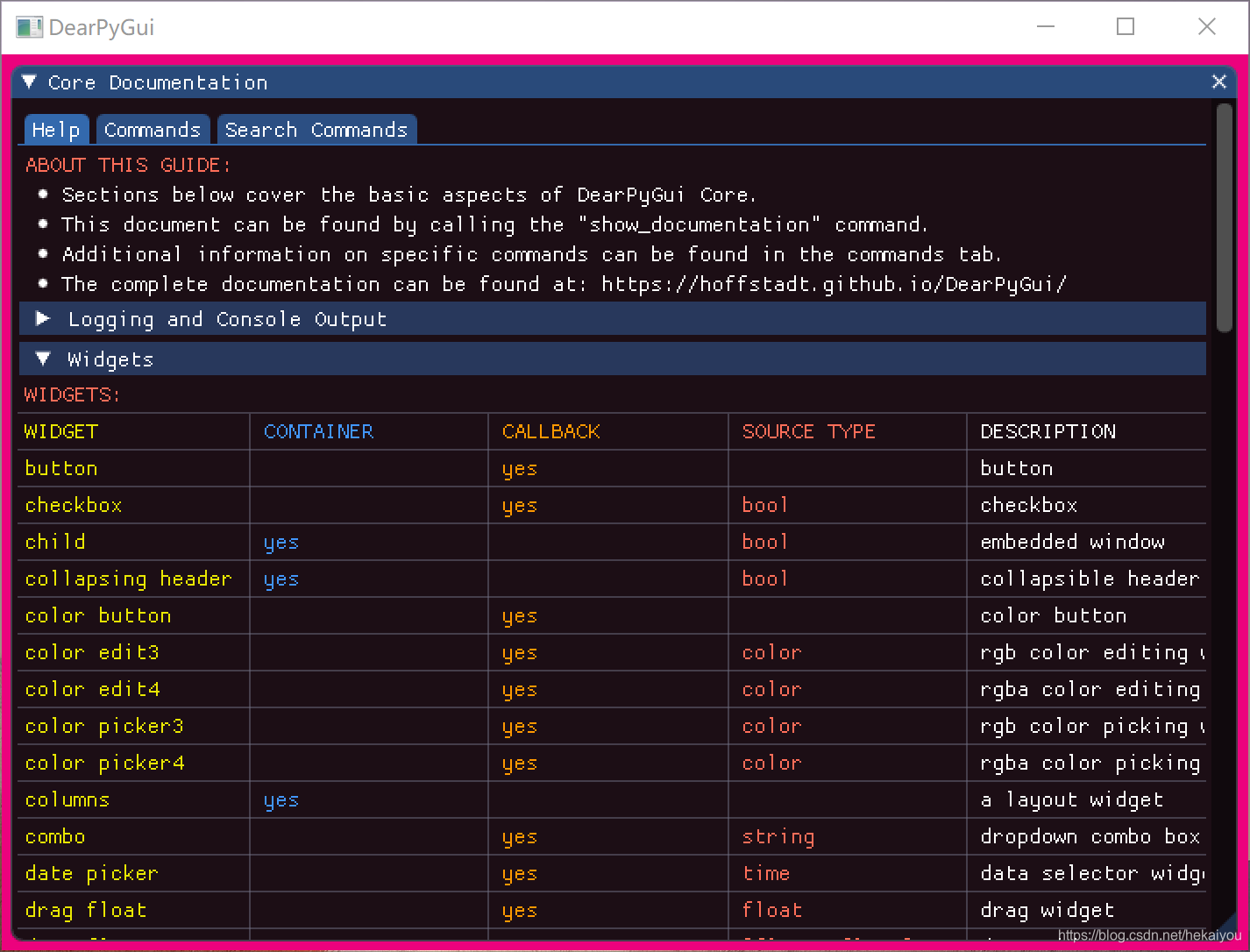
Task: Click the 'string' source type cell
Action: click(x=778, y=836)
